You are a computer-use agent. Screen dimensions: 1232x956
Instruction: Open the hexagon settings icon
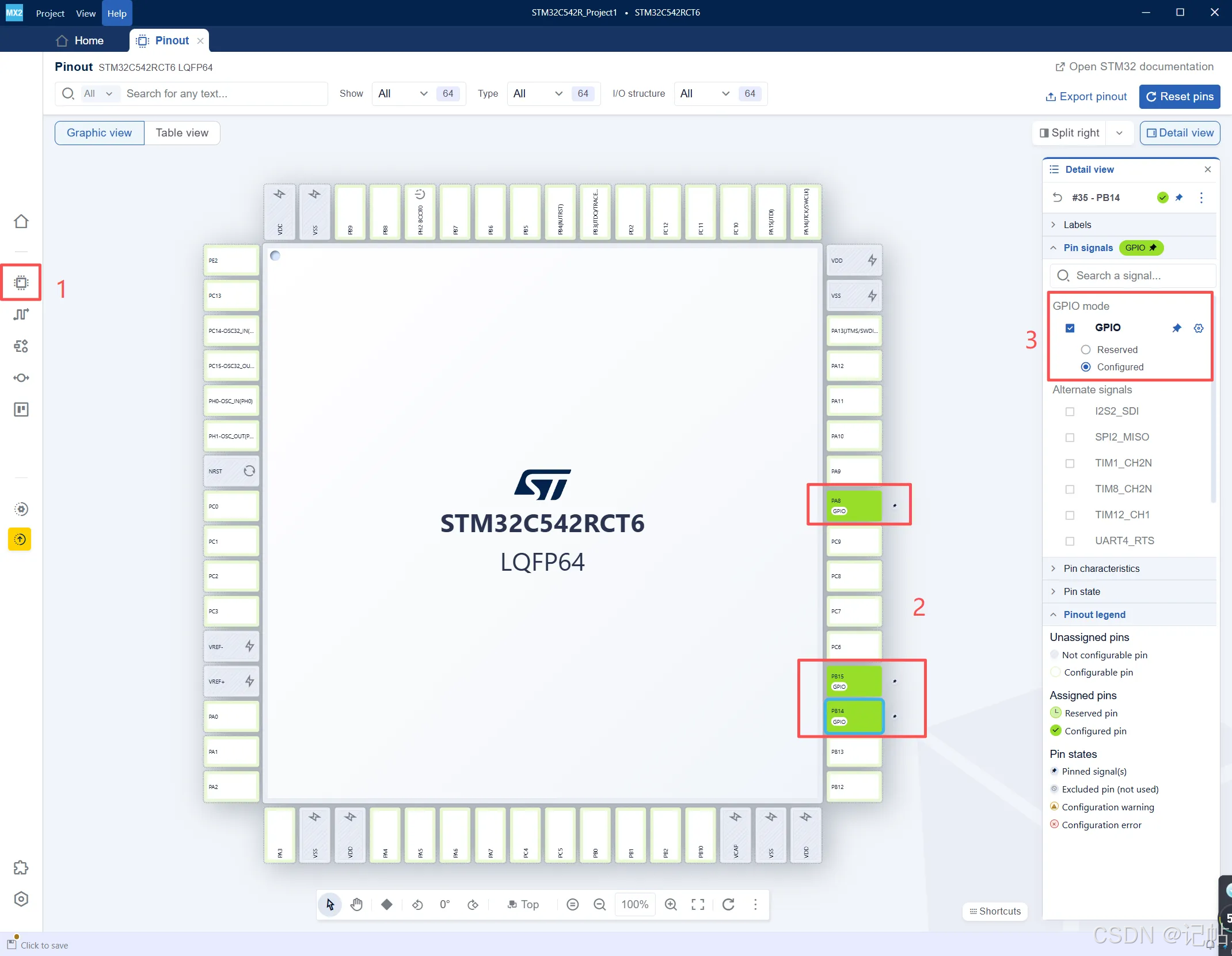[21, 899]
